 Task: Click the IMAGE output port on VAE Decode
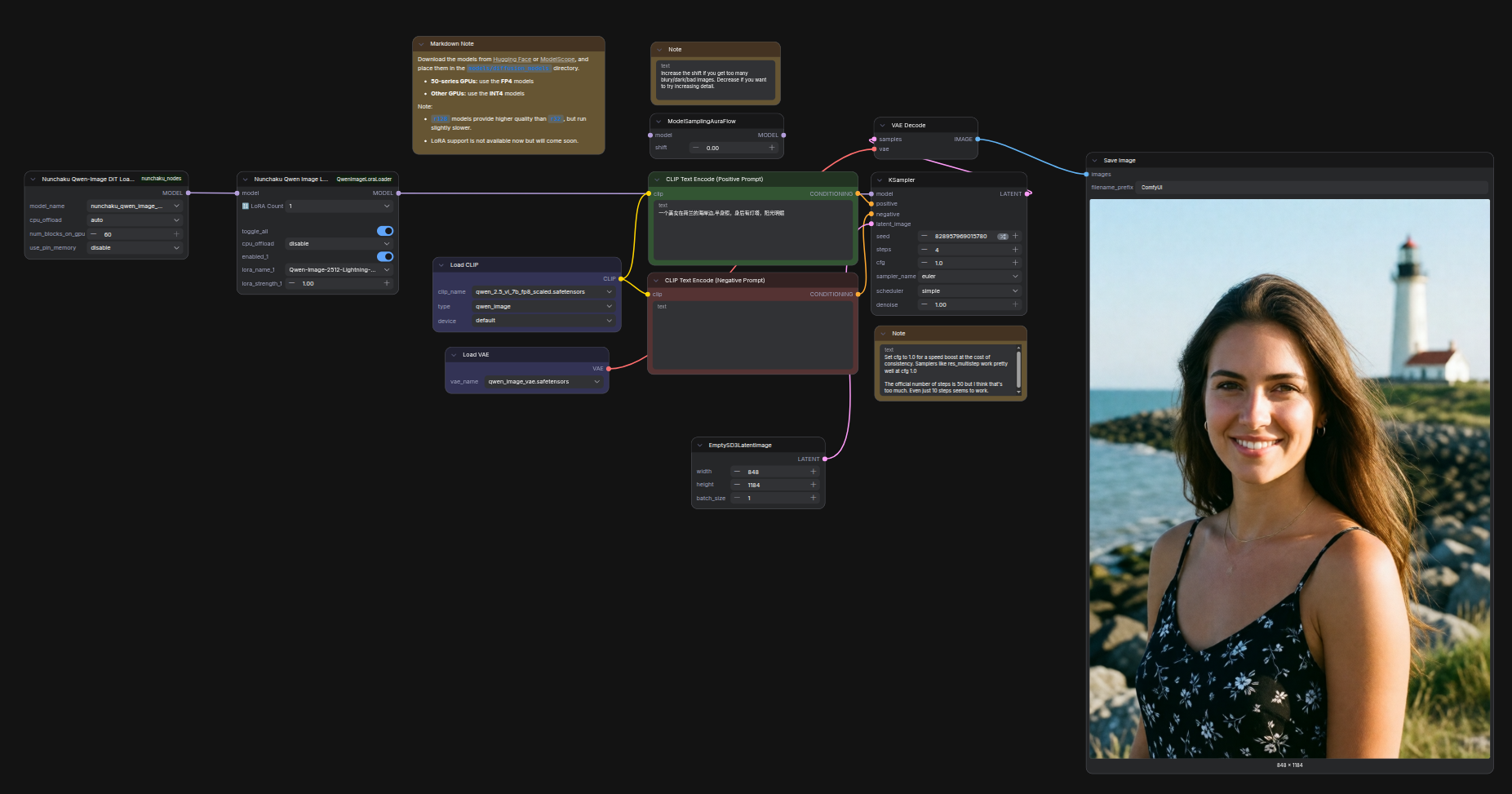[x=978, y=140]
